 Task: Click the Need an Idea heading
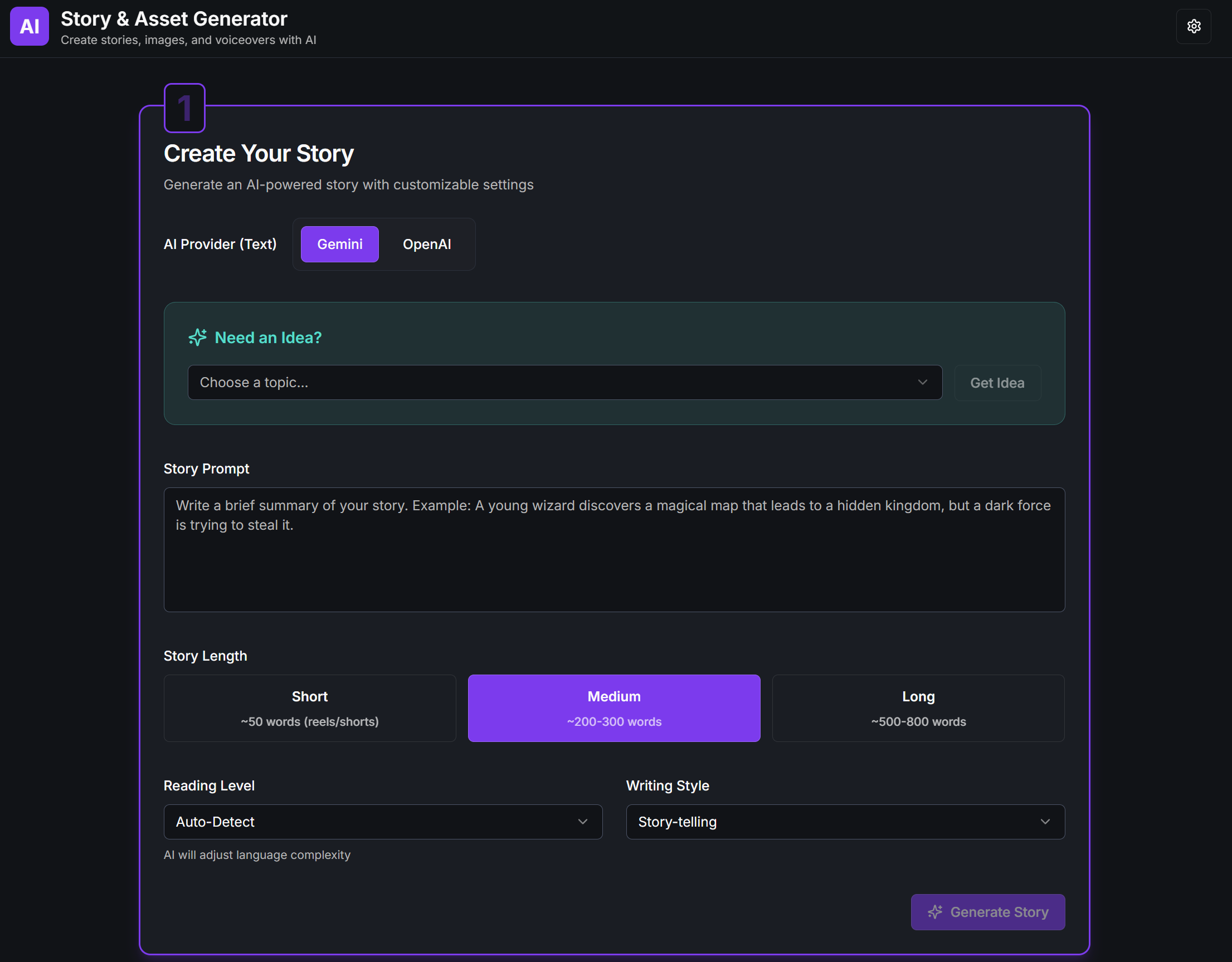pos(268,336)
